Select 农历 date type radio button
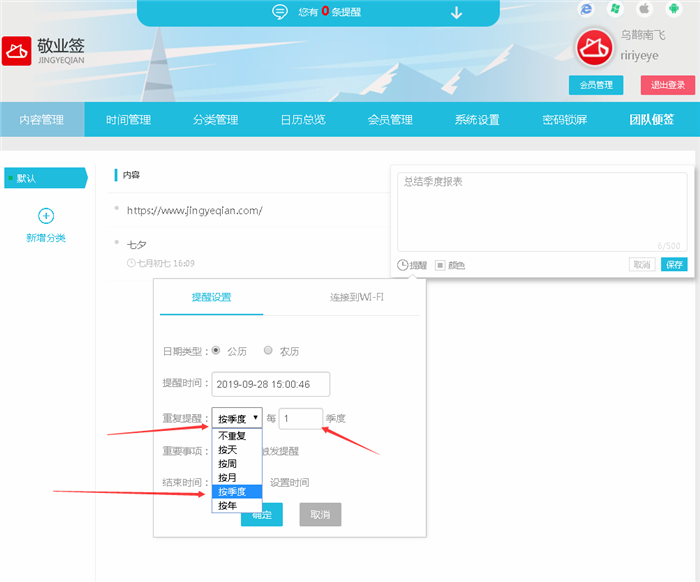 tap(268, 350)
